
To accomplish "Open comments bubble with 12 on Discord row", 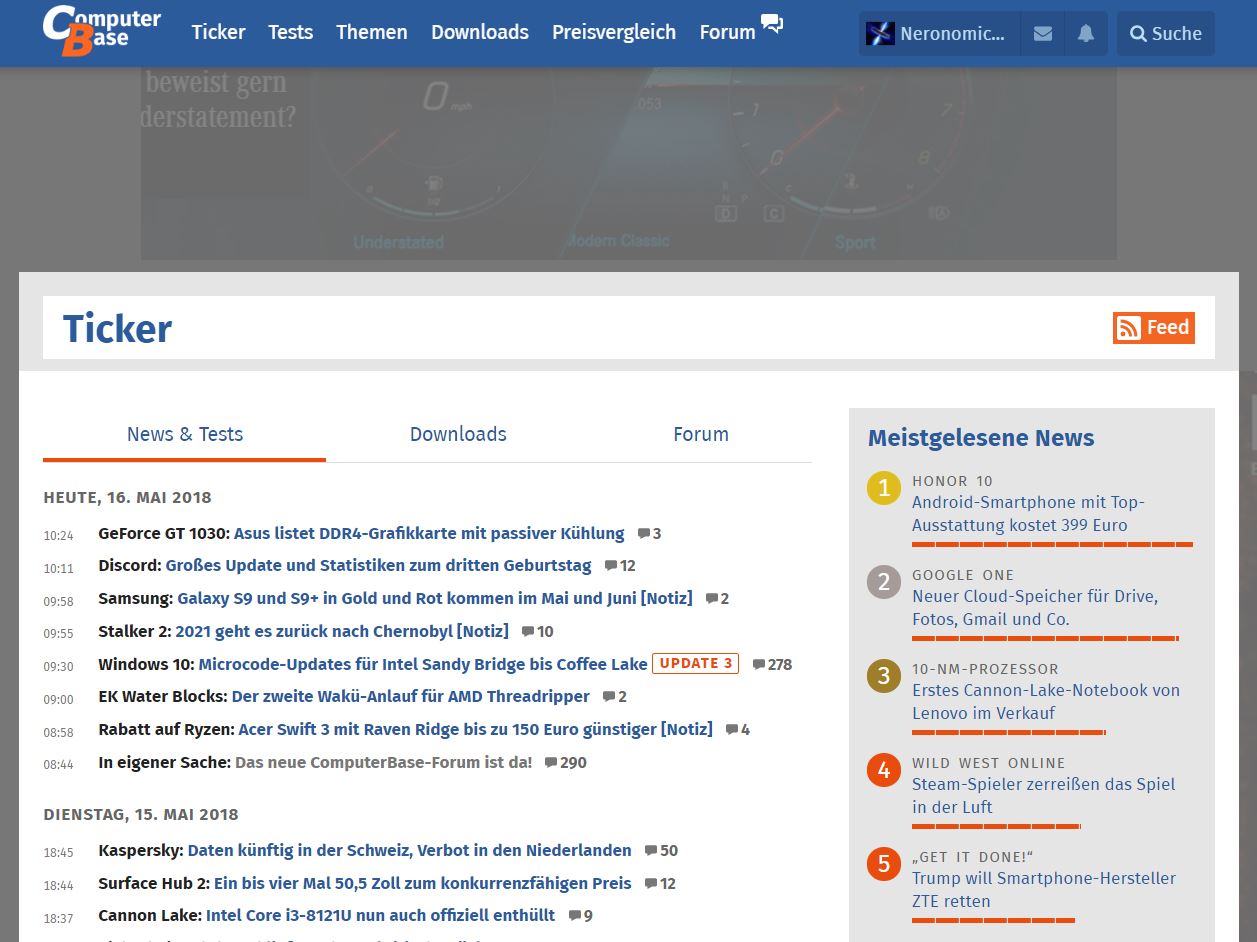I will [x=620, y=566].
